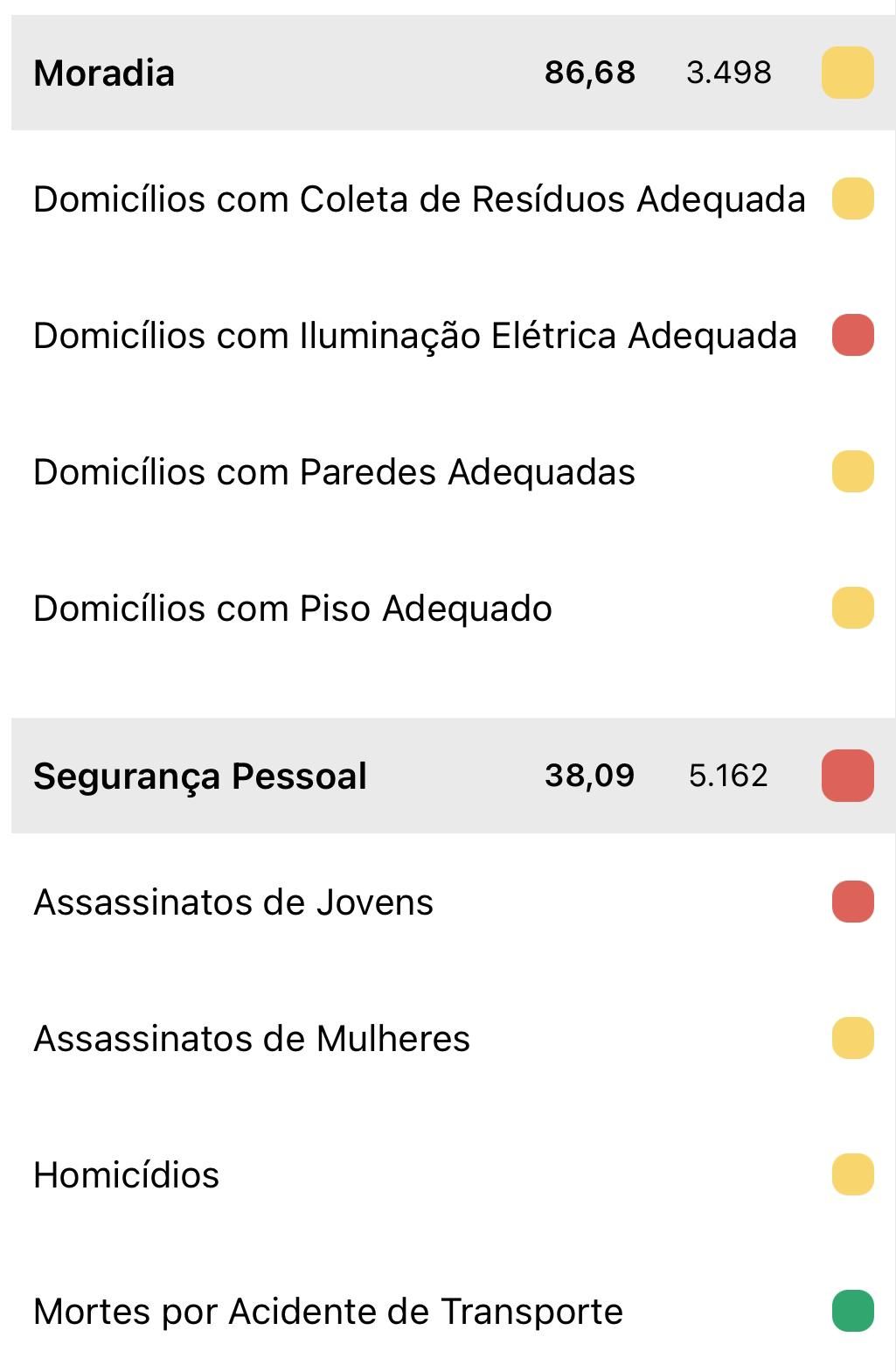Open Domicílios com Iluminação Elétrica Adequada
Viewport: 896px width, 1372px height.
click(414, 336)
